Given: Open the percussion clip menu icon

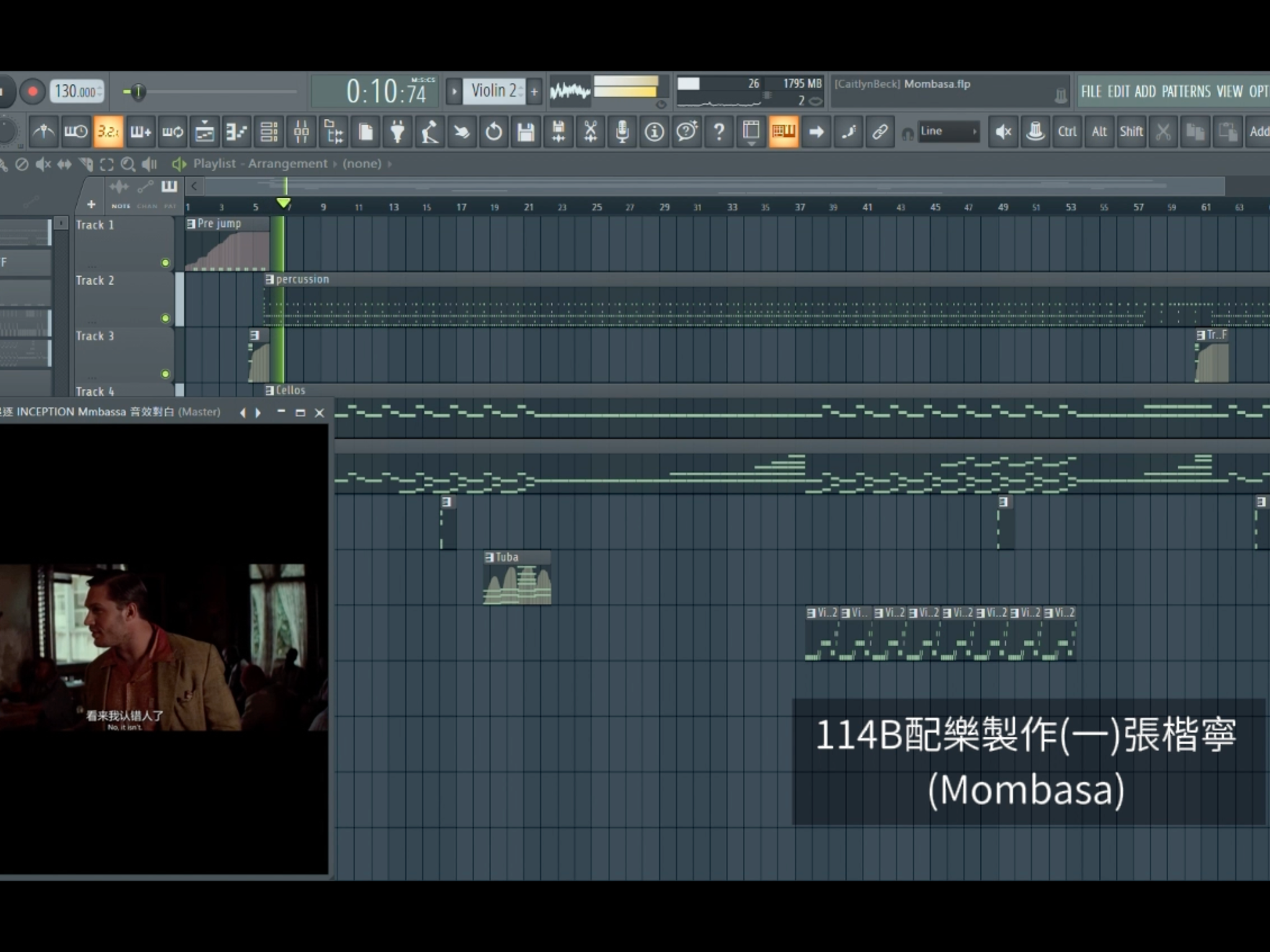Looking at the screenshot, I should pos(270,280).
